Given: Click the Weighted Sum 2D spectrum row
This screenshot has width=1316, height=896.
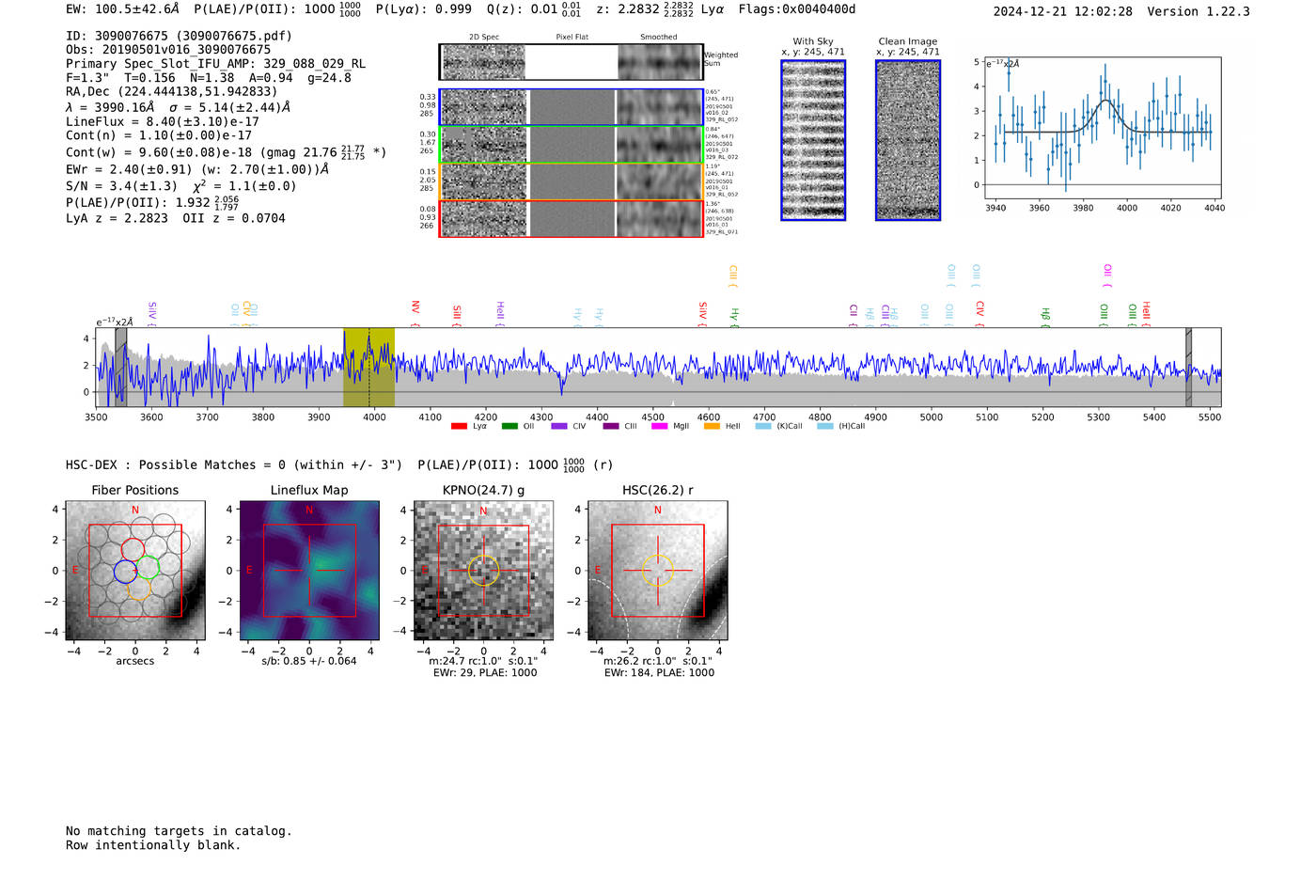Looking at the screenshot, I should coord(571,62).
